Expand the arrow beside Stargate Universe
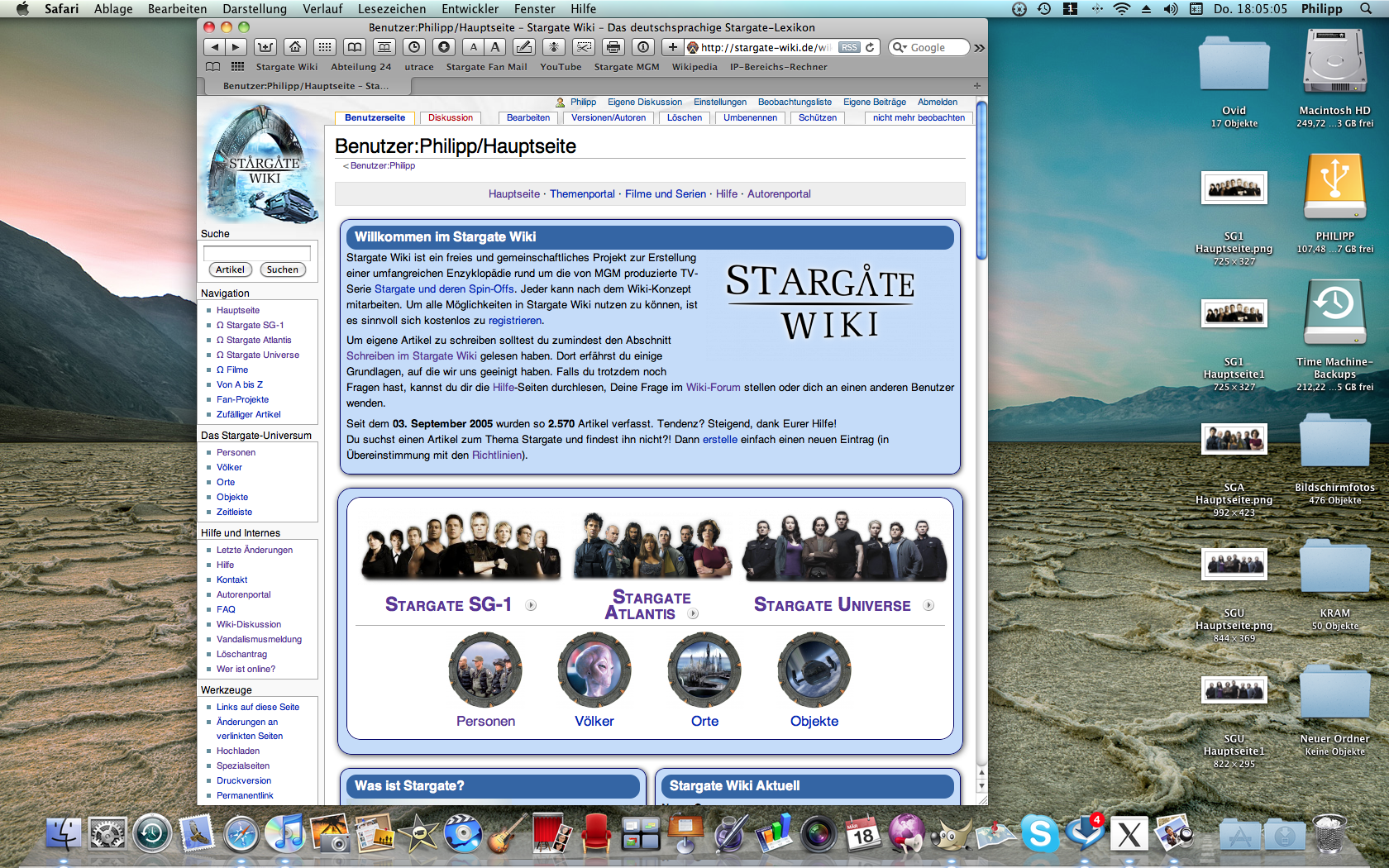 pyautogui.click(x=928, y=605)
